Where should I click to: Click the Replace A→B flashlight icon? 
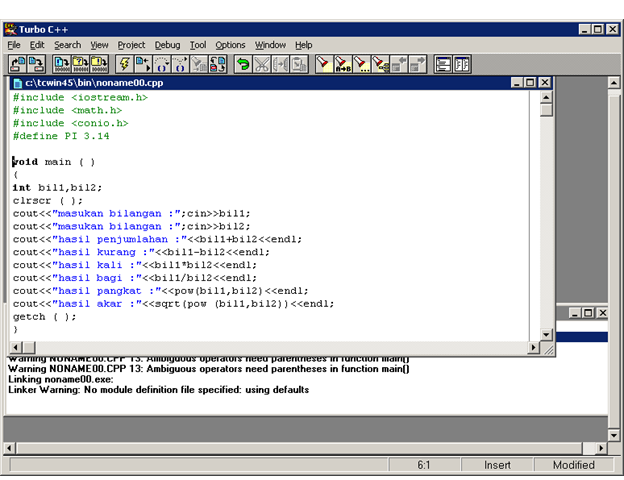tap(343, 64)
